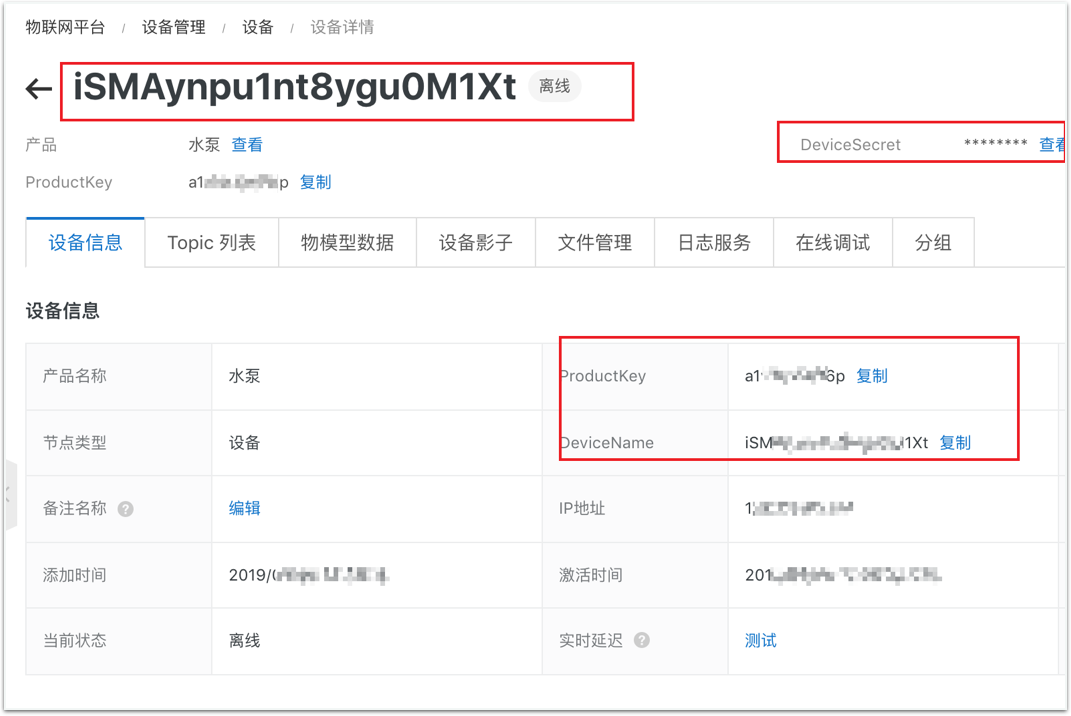View the DeviceSecret via 查看 link
The height and width of the screenshot is (716, 1071).
(1052, 145)
